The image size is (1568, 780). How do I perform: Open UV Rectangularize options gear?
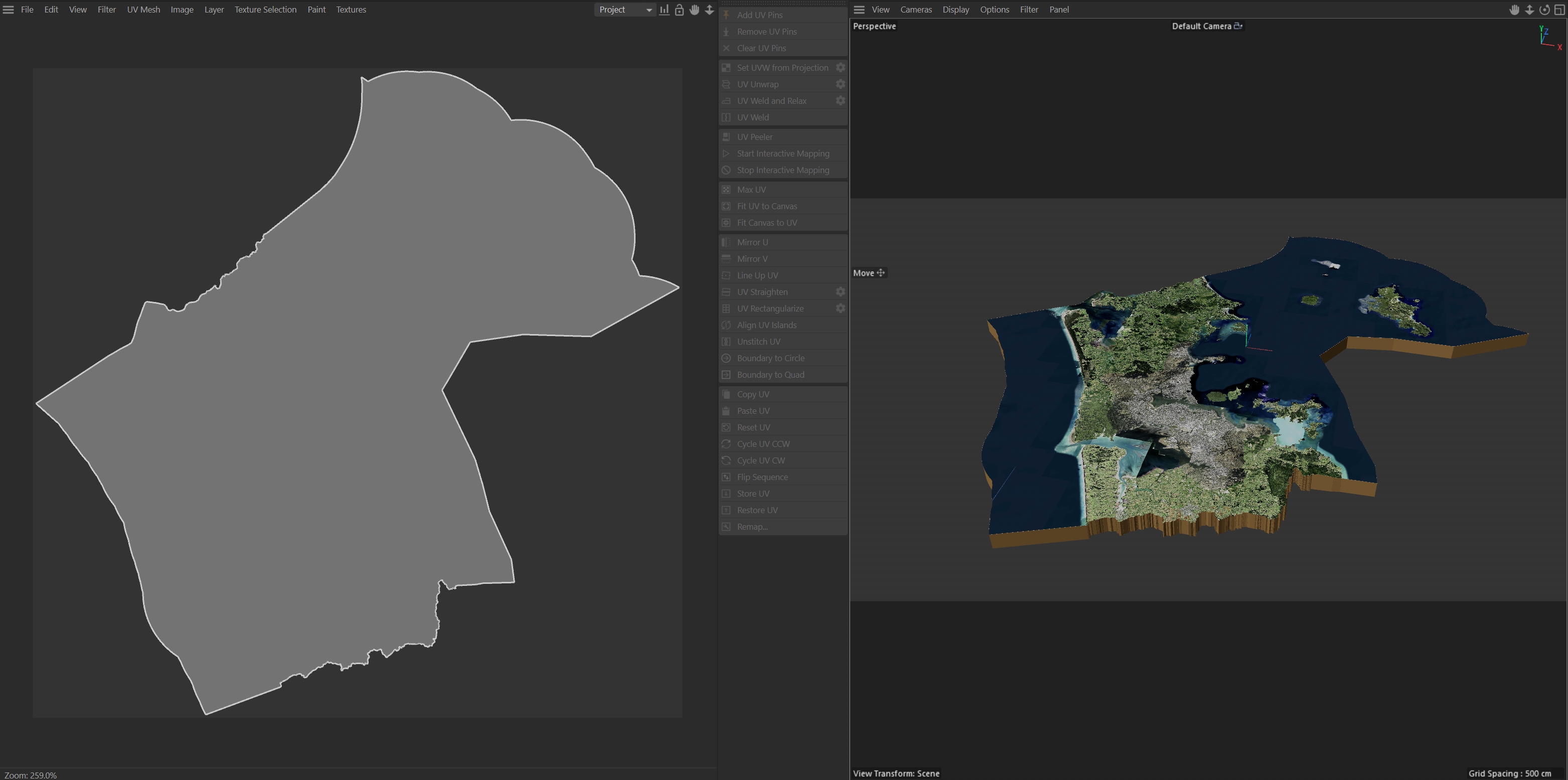click(x=840, y=308)
